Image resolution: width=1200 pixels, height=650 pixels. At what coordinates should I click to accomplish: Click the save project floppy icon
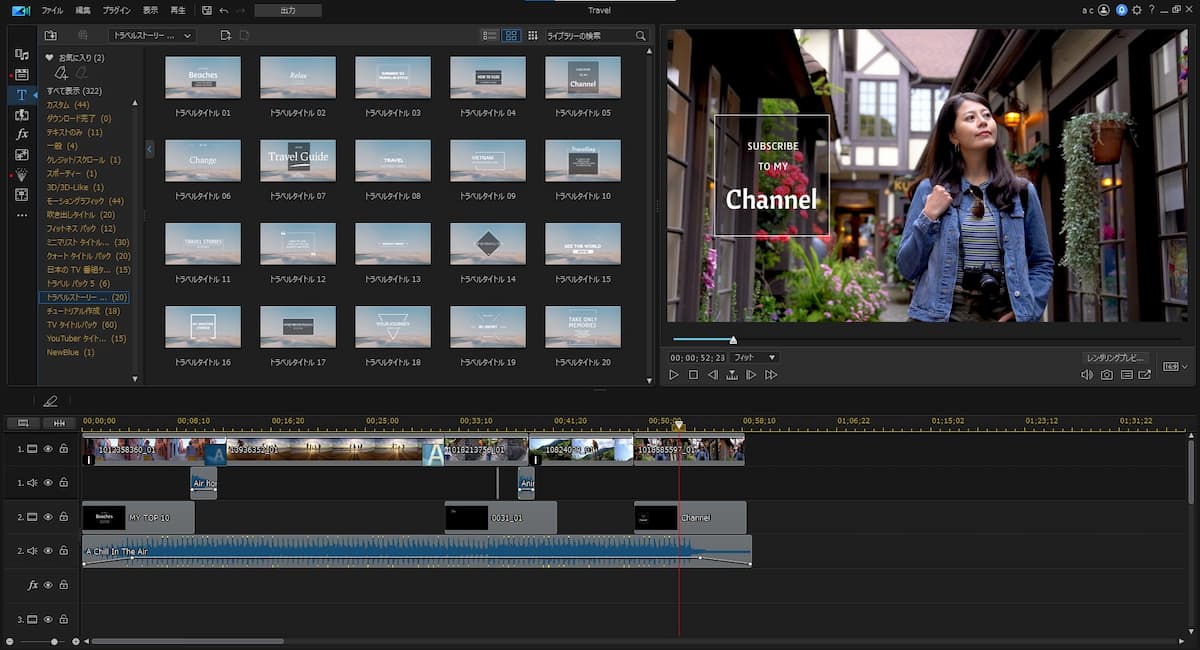(x=206, y=10)
